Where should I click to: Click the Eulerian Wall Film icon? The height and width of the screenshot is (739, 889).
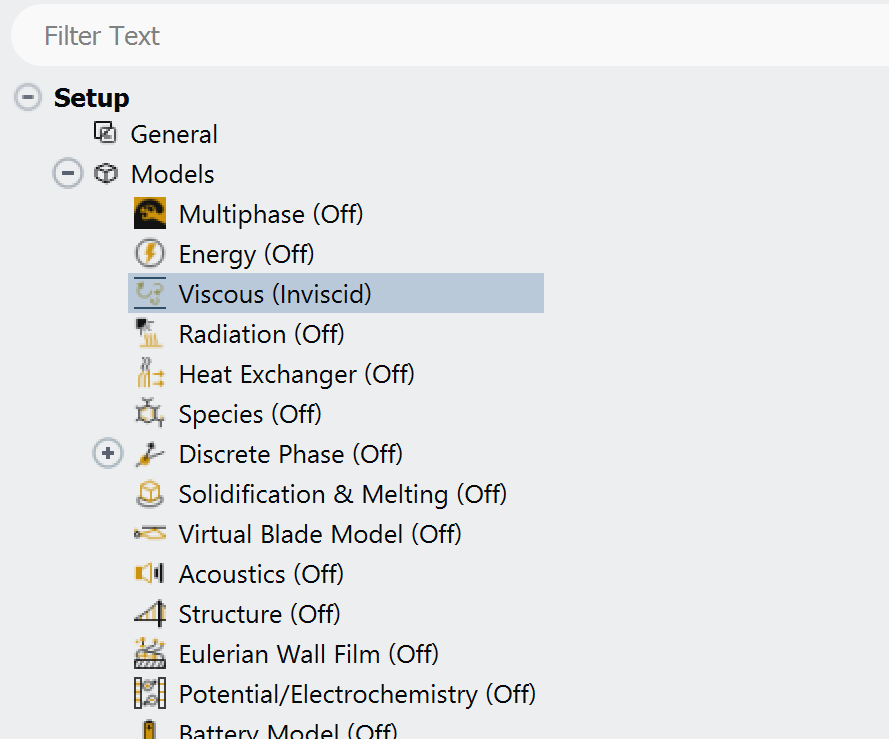click(x=149, y=654)
